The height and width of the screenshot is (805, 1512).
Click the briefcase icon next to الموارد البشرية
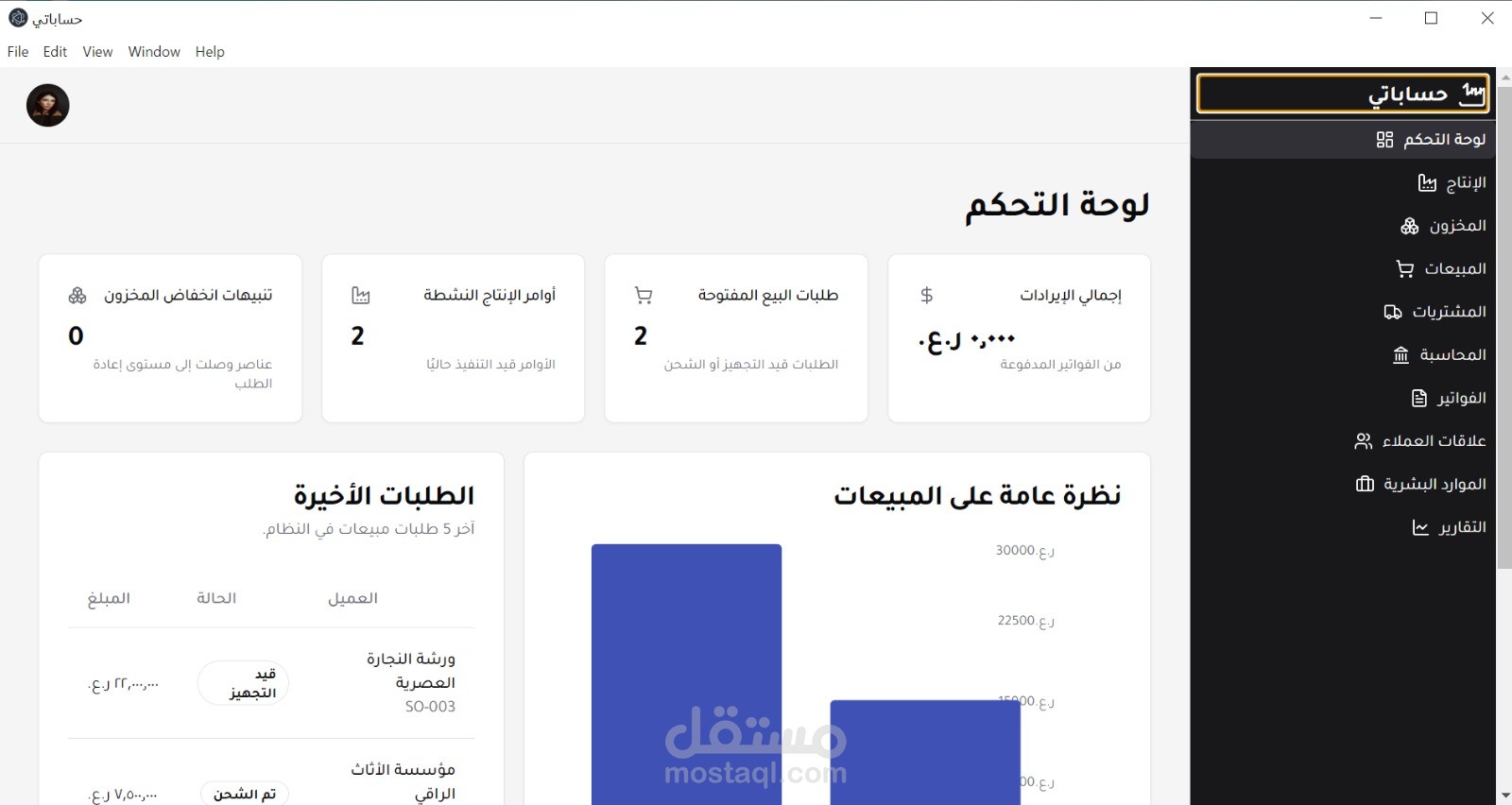pos(1365,485)
